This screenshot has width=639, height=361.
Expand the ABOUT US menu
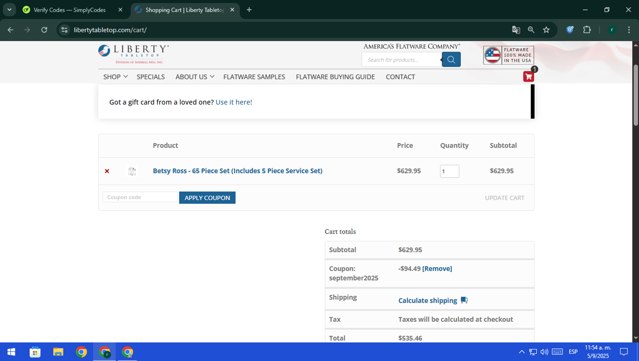(195, 77)
